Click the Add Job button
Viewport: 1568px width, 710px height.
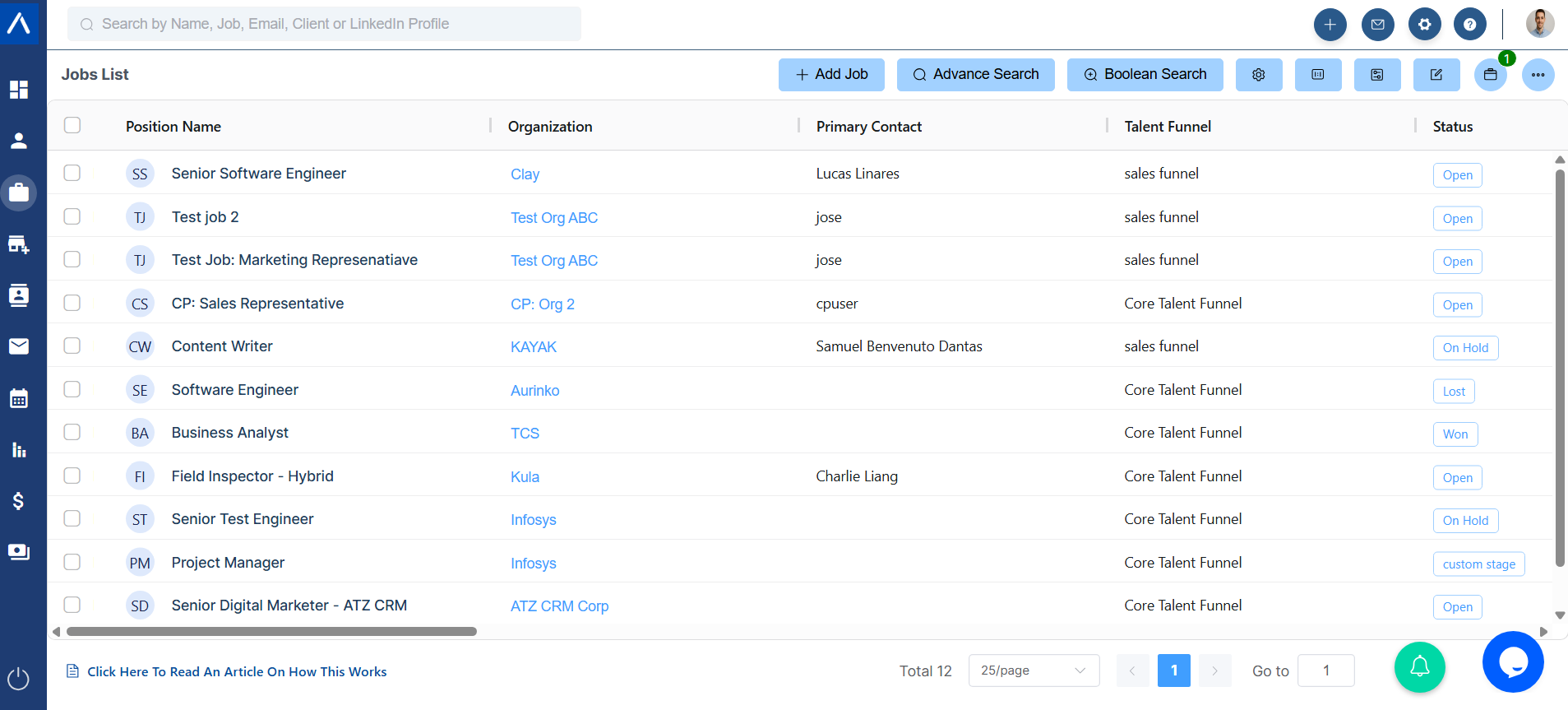point(831,75)
